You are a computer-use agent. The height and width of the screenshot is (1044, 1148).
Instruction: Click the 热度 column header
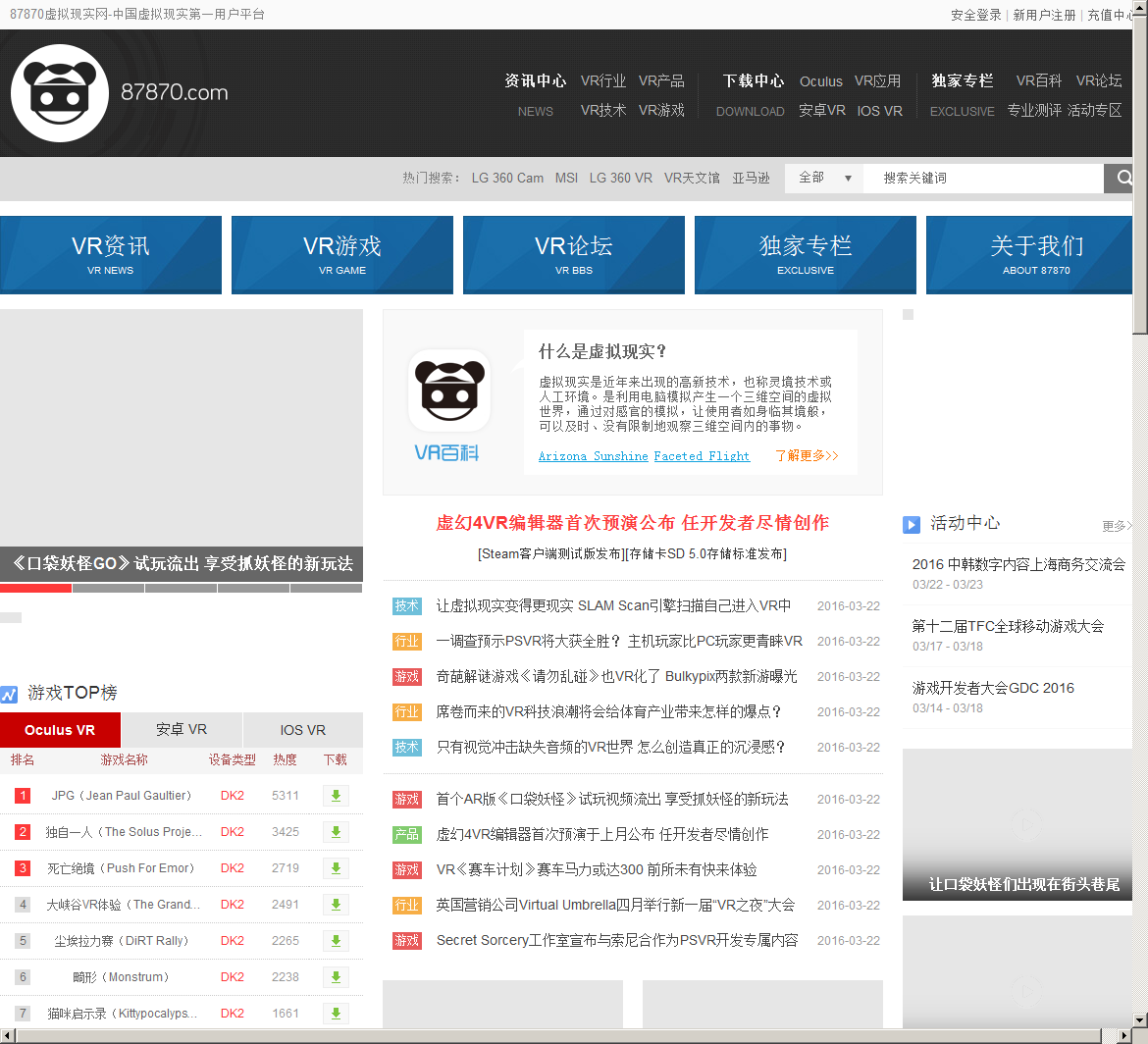pos(285,759)
